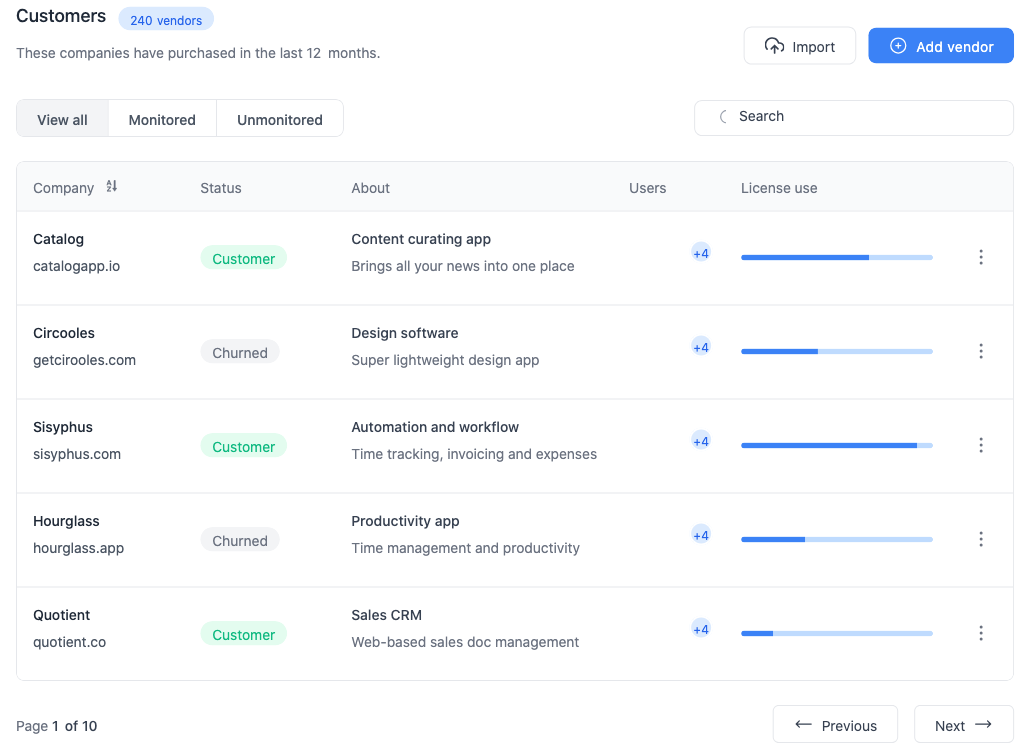1031x743 pixels.
Task: Open the getcirooles.com company link
Action: pos(84,360)
